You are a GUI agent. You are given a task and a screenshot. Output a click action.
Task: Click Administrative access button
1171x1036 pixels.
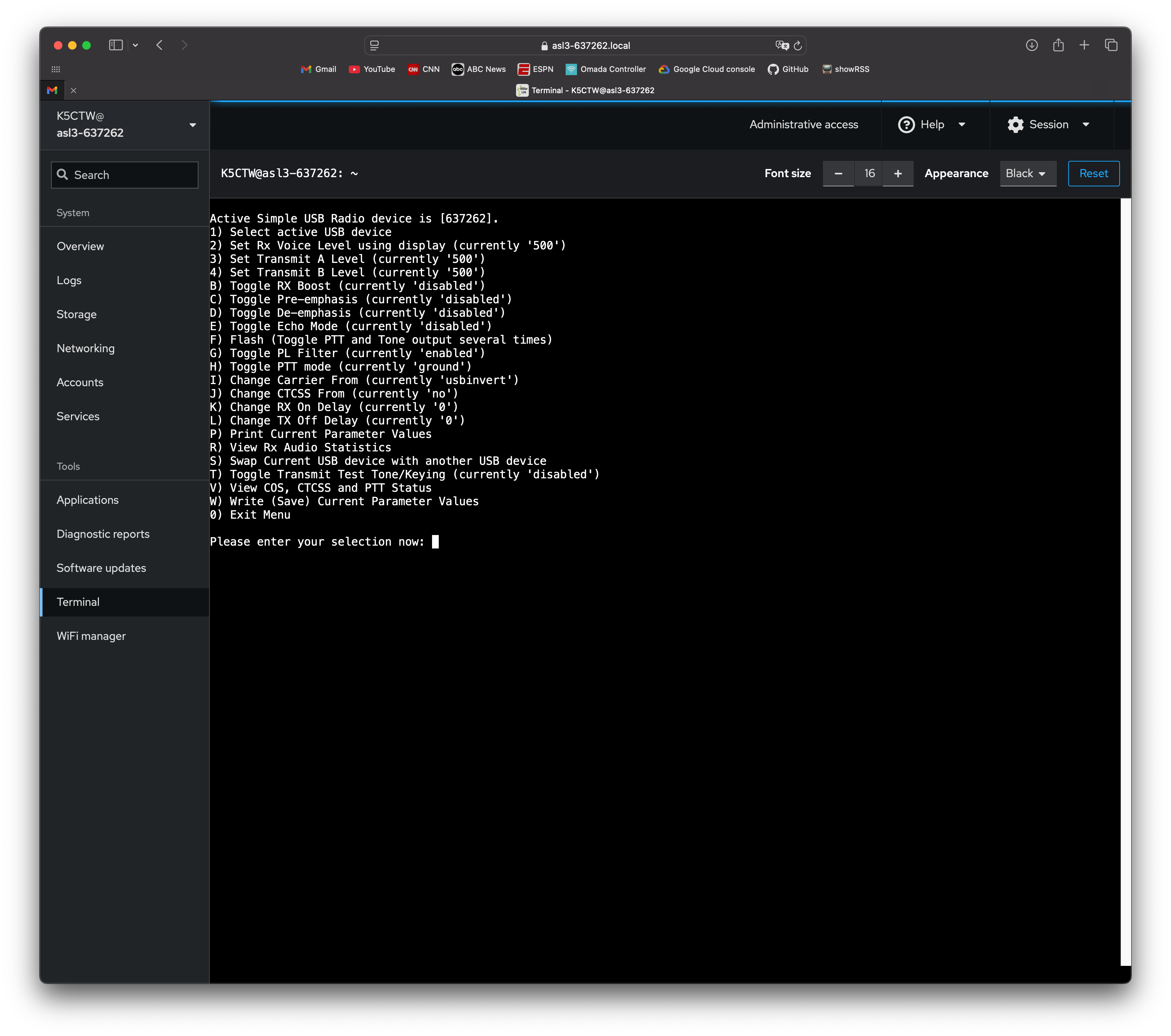(803, 124)
